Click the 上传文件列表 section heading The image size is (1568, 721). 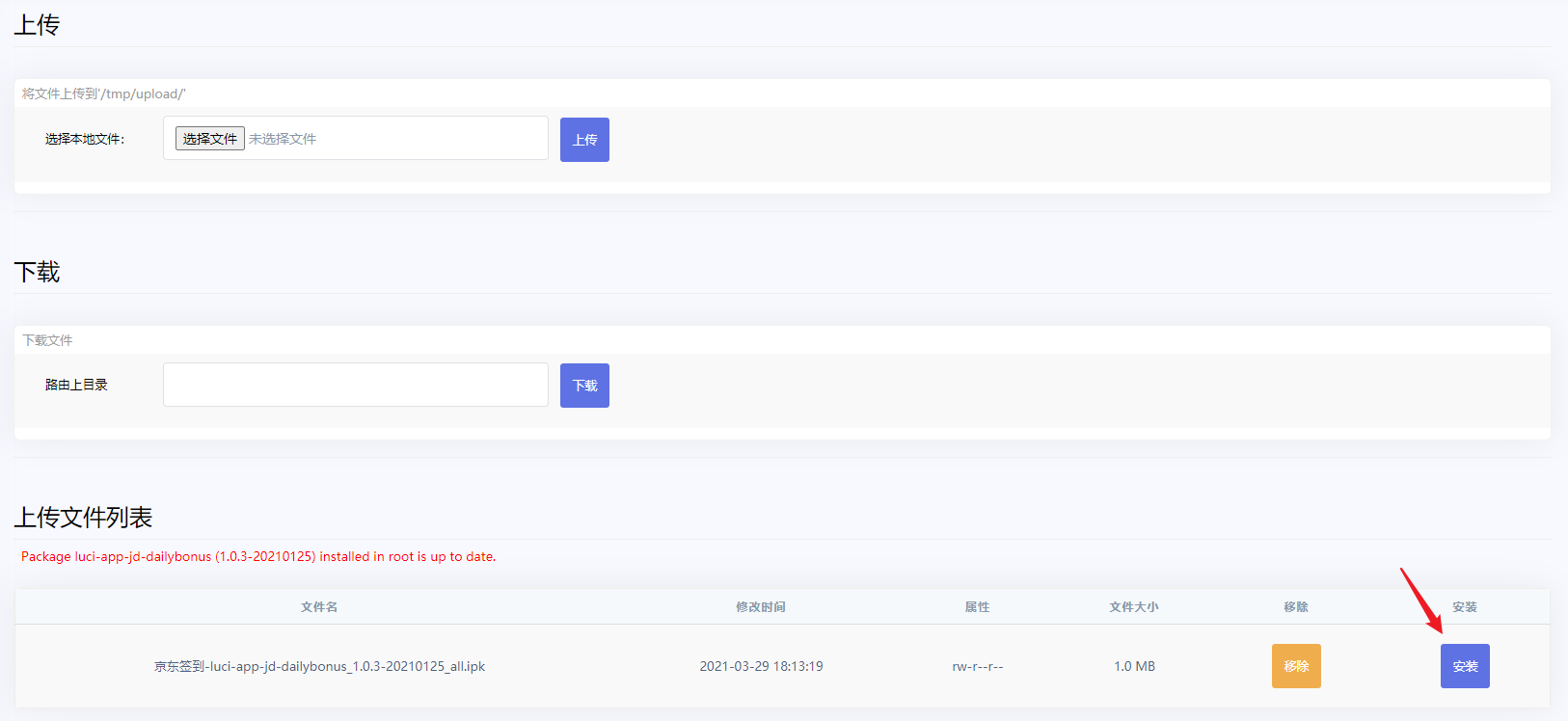[x=83, y=518]
